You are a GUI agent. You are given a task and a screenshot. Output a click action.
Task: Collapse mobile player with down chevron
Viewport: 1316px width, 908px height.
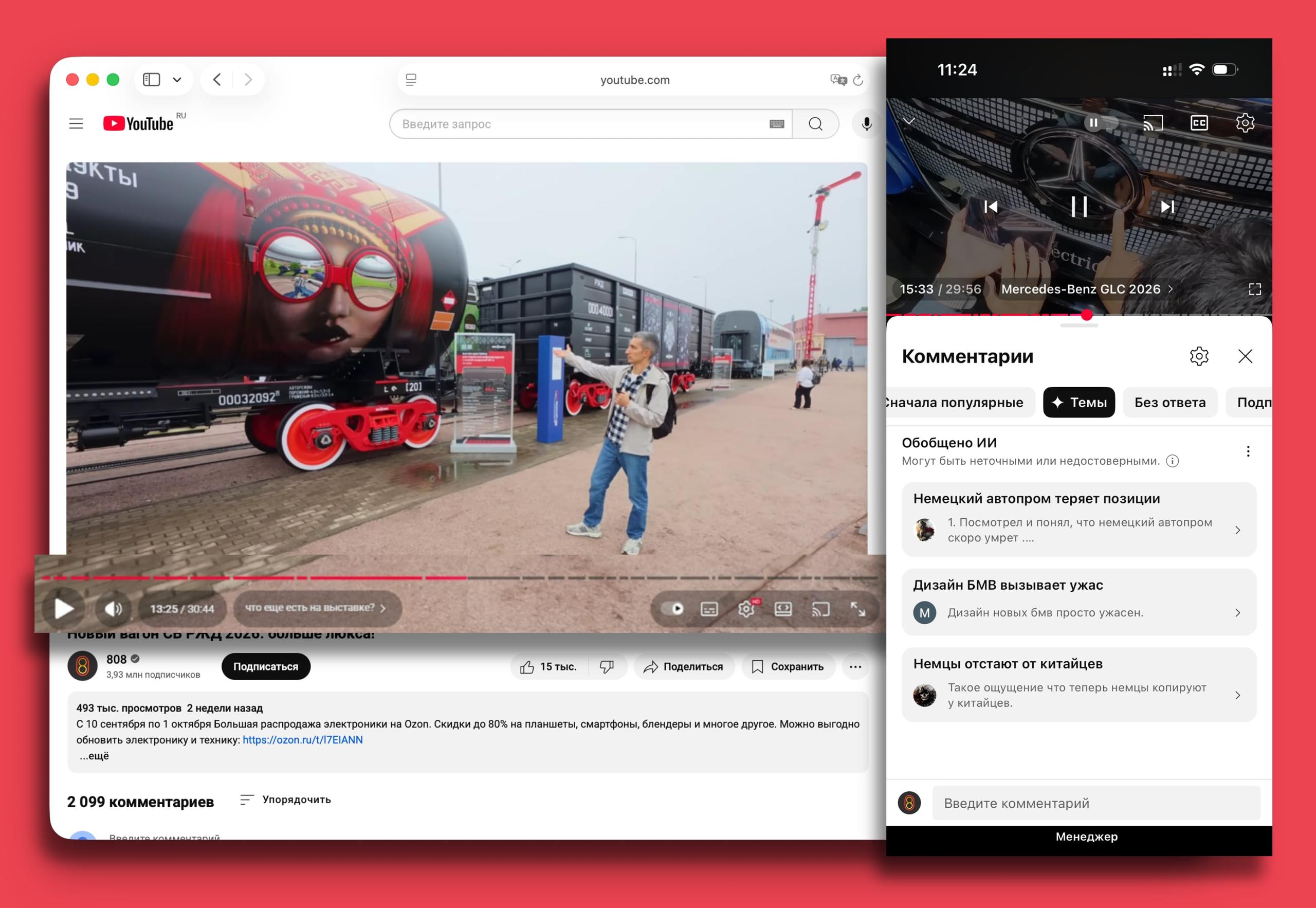tap(909, 121)
